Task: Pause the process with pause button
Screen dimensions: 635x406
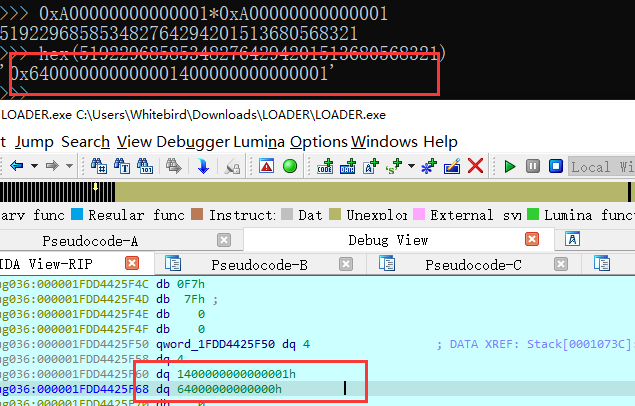Action: (533, 166)
